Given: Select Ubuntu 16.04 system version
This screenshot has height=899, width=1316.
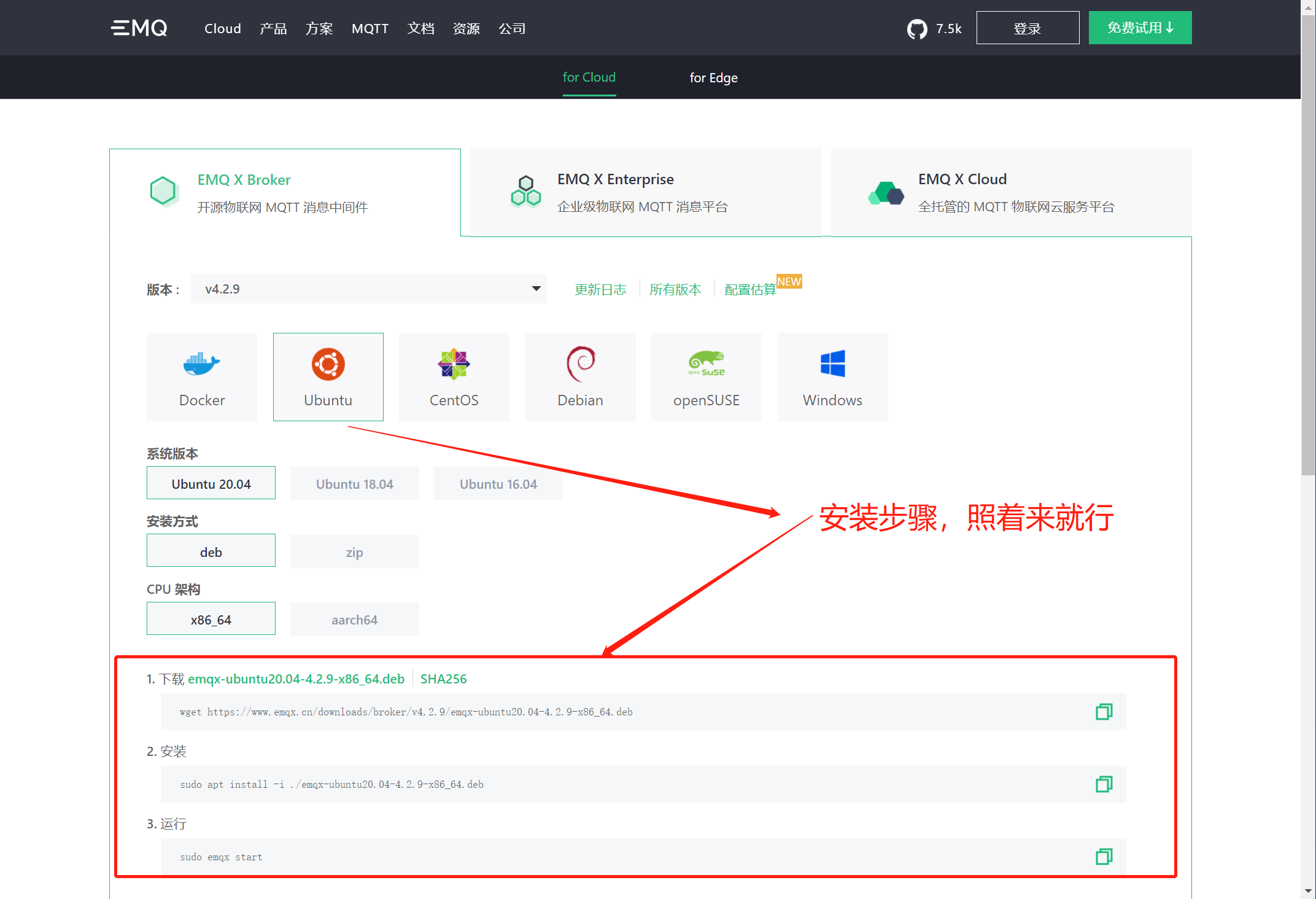Looking at the screenshot, I should click(x=498, y=483).
